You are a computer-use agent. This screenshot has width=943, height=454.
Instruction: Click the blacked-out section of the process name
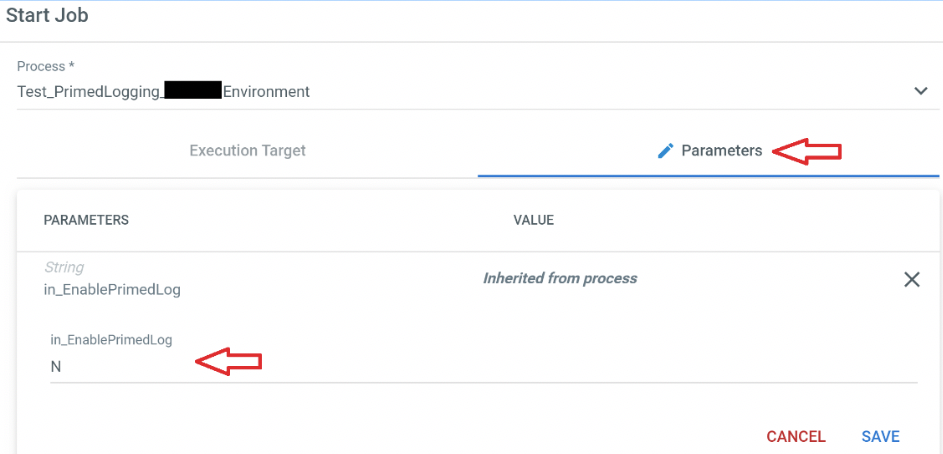click(193, 91)
